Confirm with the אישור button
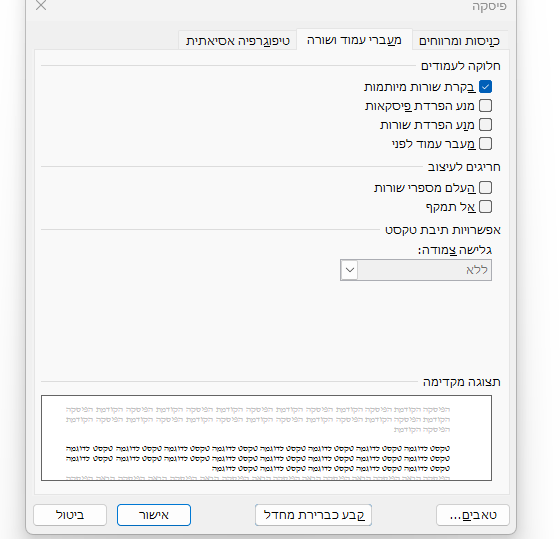 [x=154, y=515]
